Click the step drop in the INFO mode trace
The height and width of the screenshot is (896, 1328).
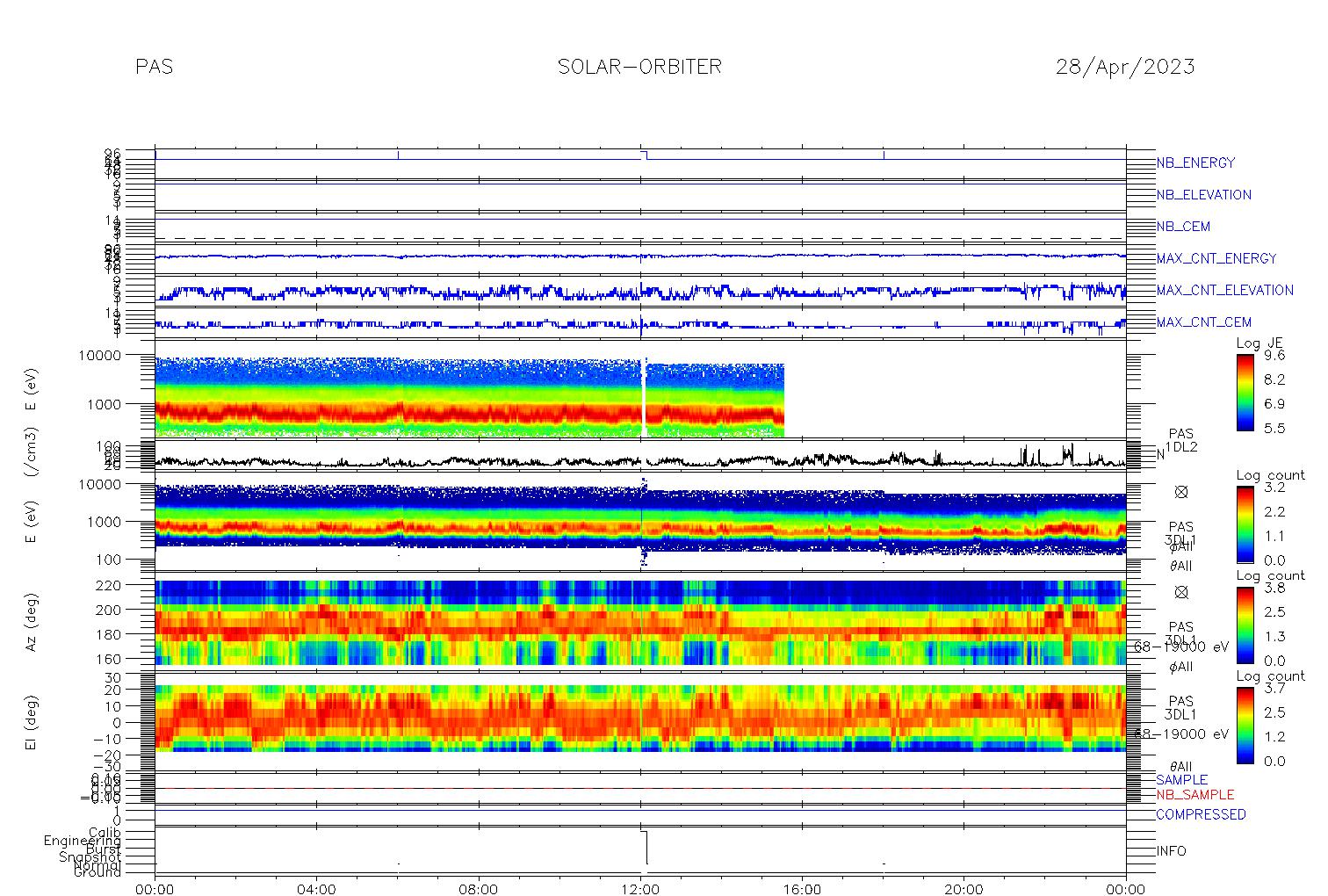646,848
